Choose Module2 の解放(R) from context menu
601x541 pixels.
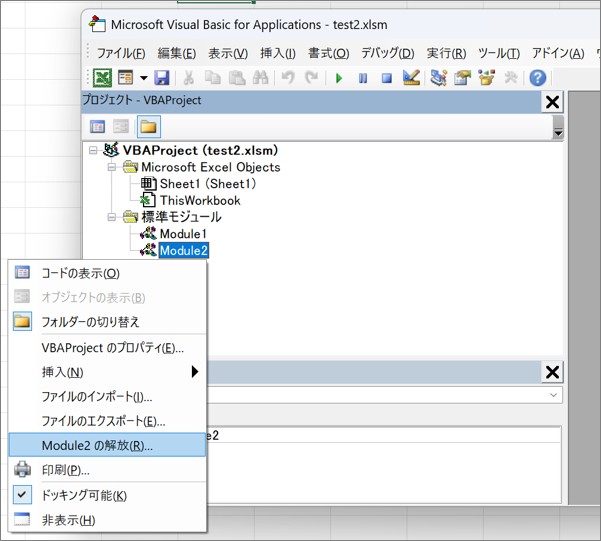[107, 445]
